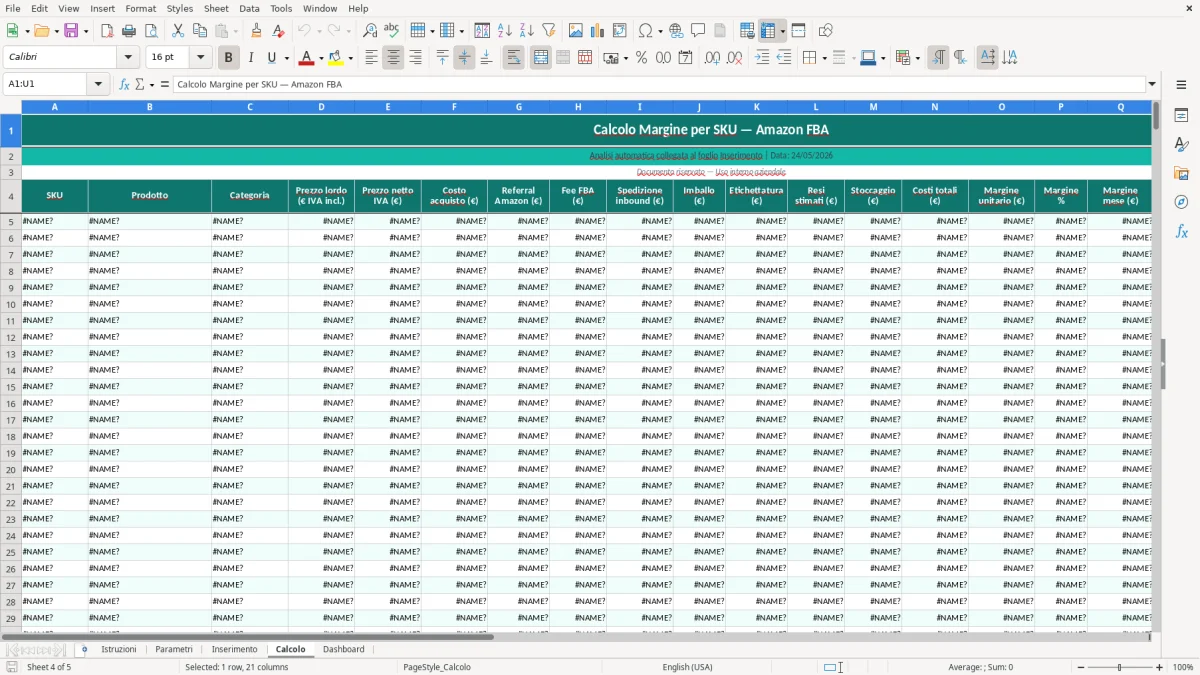Expand the Name Box dropdown
This screenshot has width=1200, height=675.
tap(99, 84)
